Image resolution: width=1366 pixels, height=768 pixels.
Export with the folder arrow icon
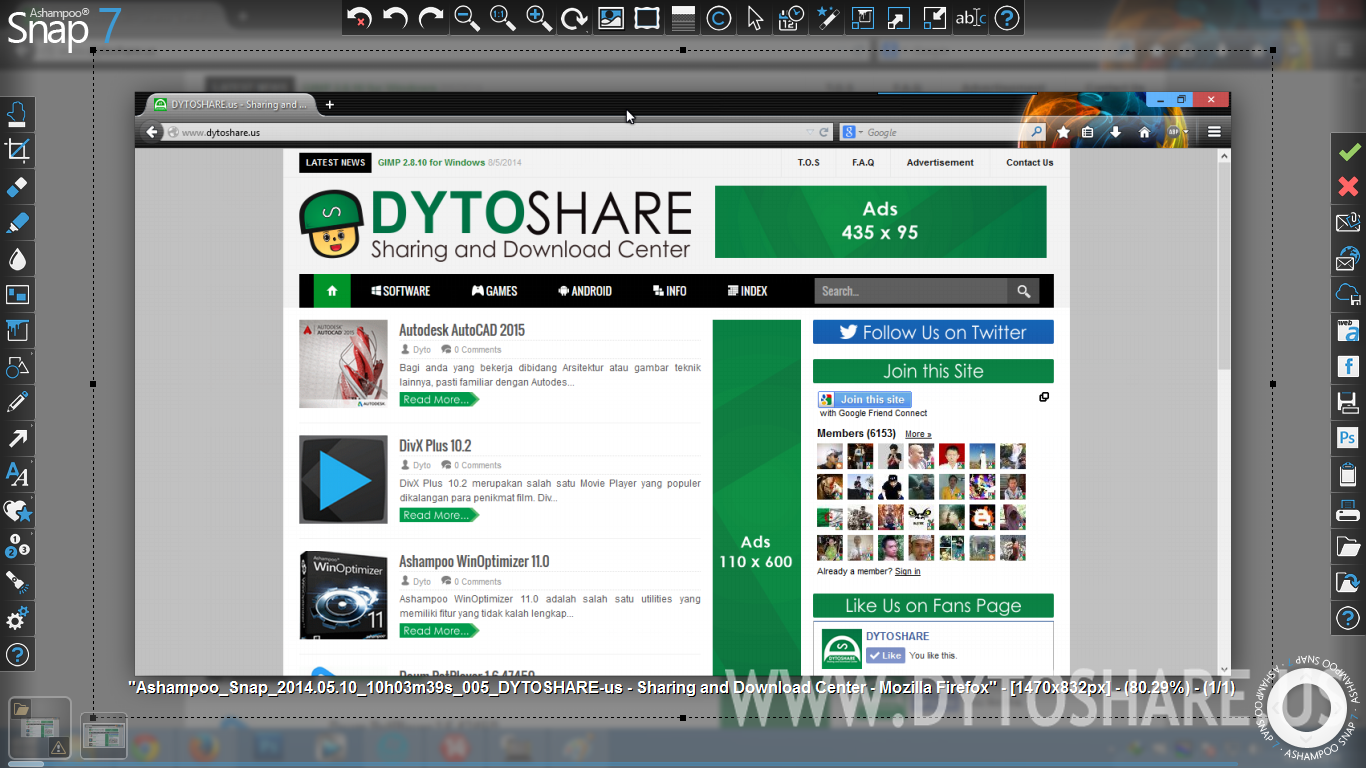[1349, 583]
